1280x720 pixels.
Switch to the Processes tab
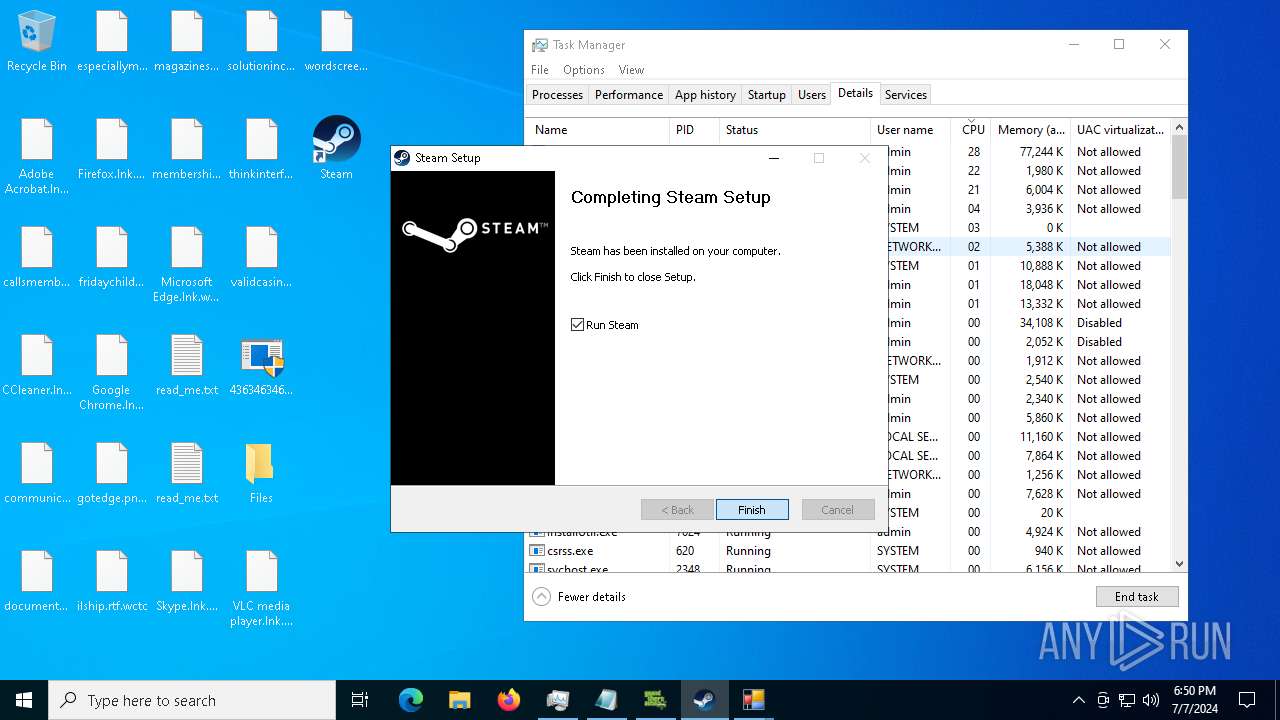point(557,94)
